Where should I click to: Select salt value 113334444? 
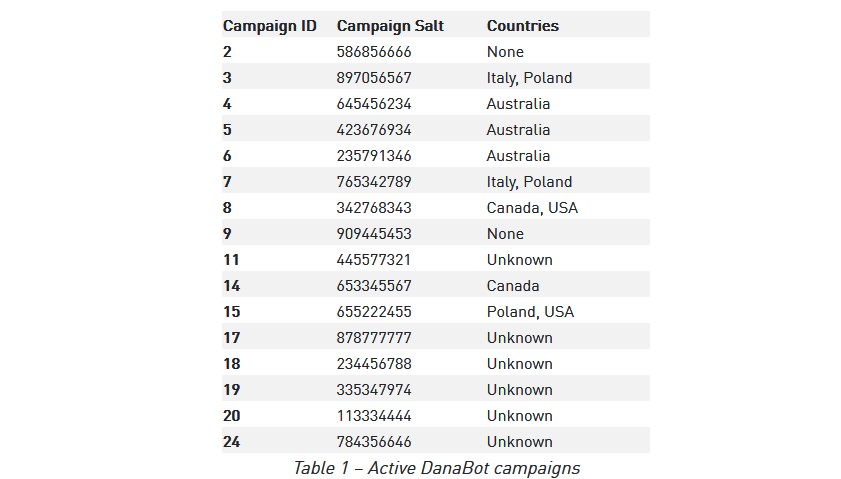374,416
